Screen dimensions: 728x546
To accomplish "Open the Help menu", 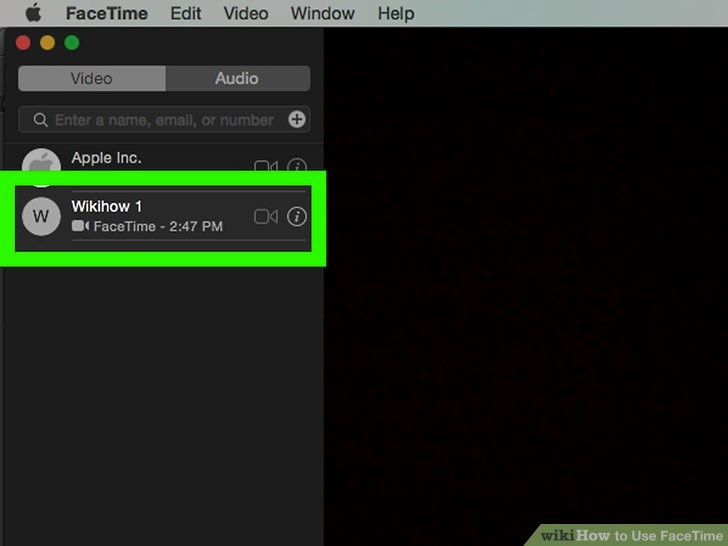I will pyautogui.click(x=396, y=13).
